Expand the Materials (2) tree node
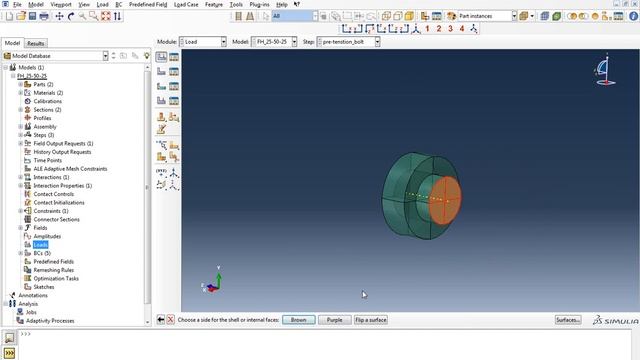The image size is (640, 360). [20, 93]
